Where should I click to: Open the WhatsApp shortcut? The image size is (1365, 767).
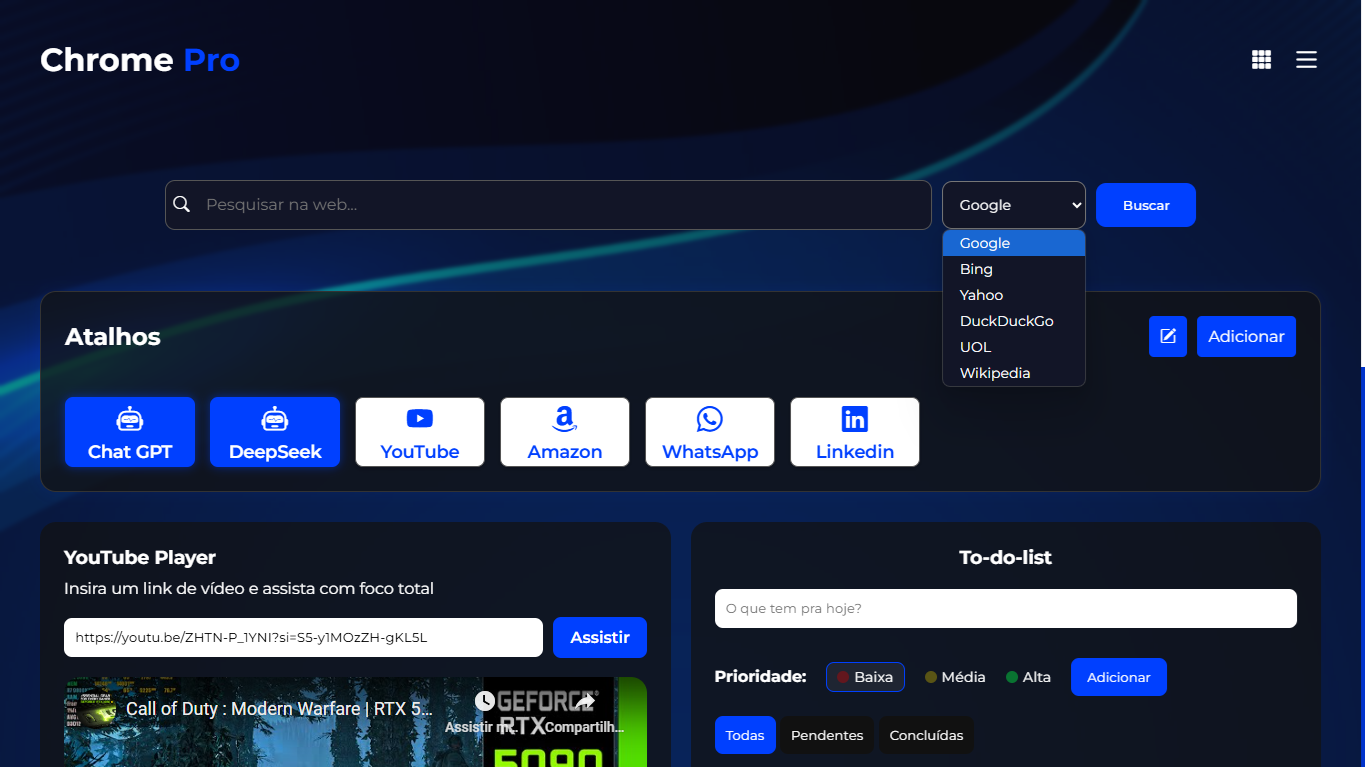click(x=710, y=432)
